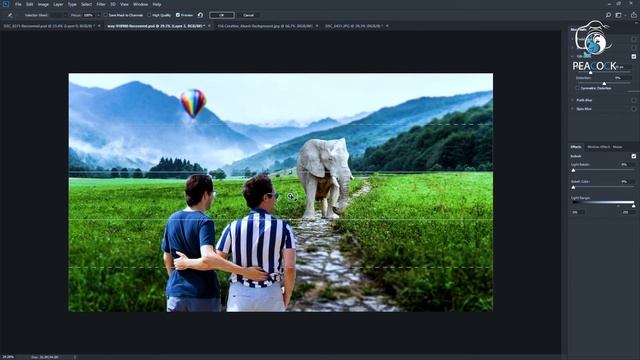This screenshot has height=360, width=640.
Task: Click the zoom percentage in status bar
Action: coord(8,357)
